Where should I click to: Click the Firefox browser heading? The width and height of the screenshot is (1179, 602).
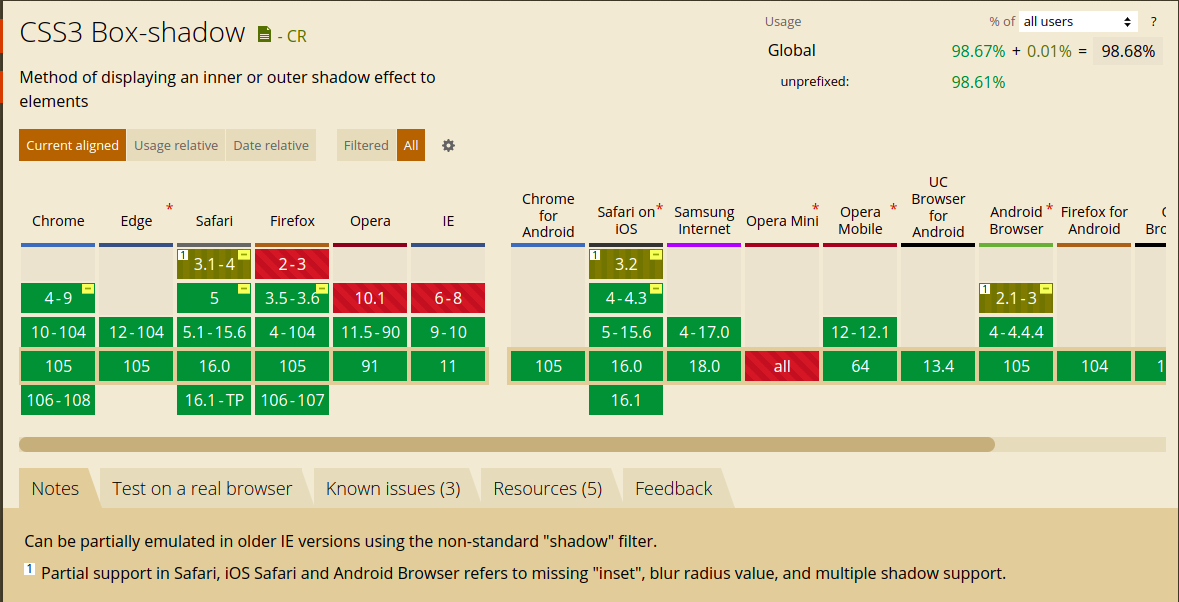point(292,221)
